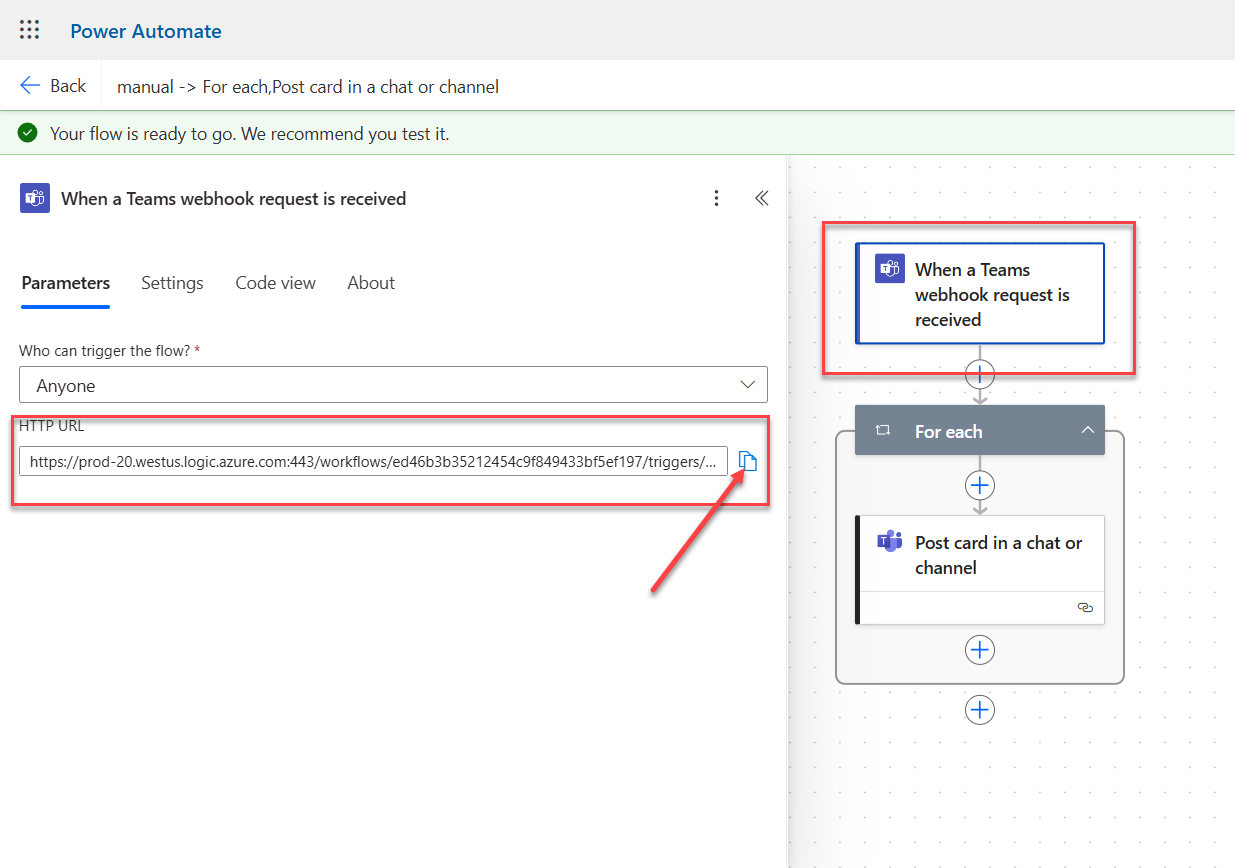The width and height of the screenshot is (1235, 868).
Task: Add a new step below the For each block
Action: pyautogui.click(x=980, y=710)
